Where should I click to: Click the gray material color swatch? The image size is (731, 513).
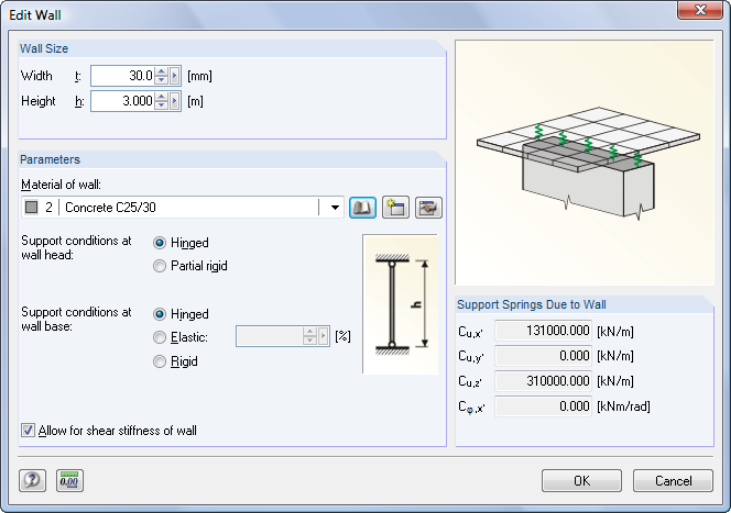(31, 208)
